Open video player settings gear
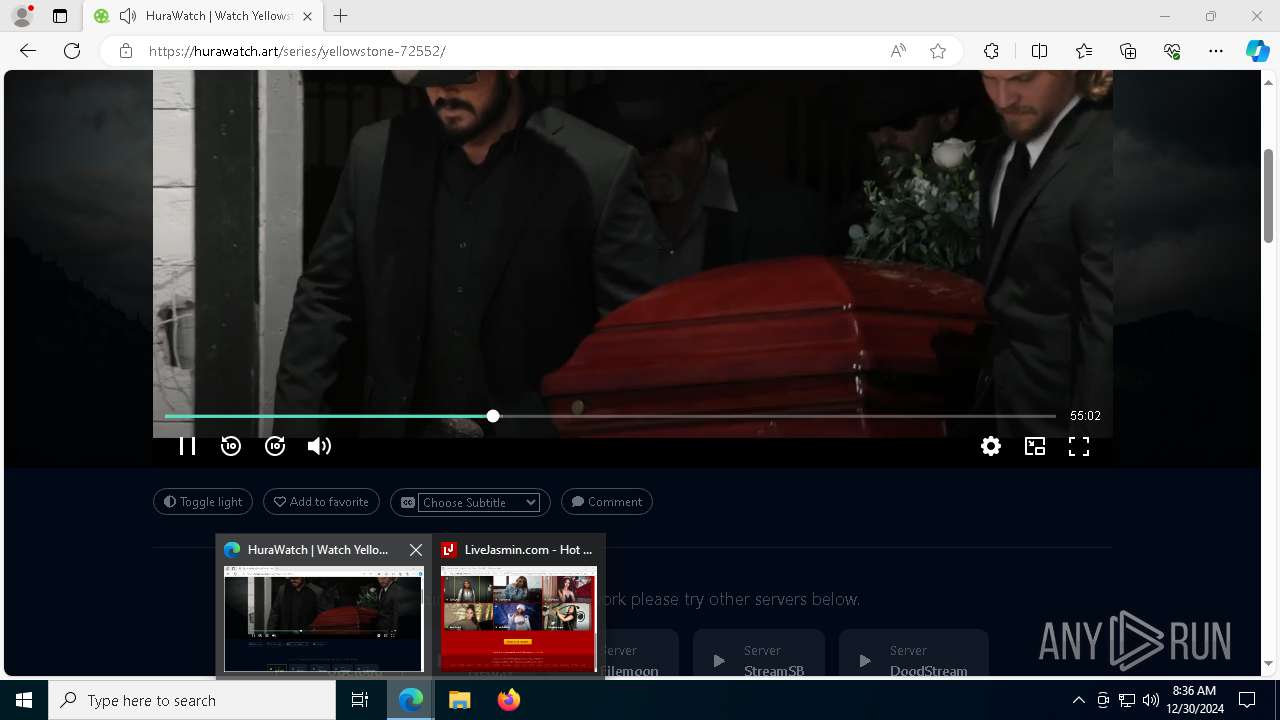The image size is (1280, 720). click(x=991, y=446)
